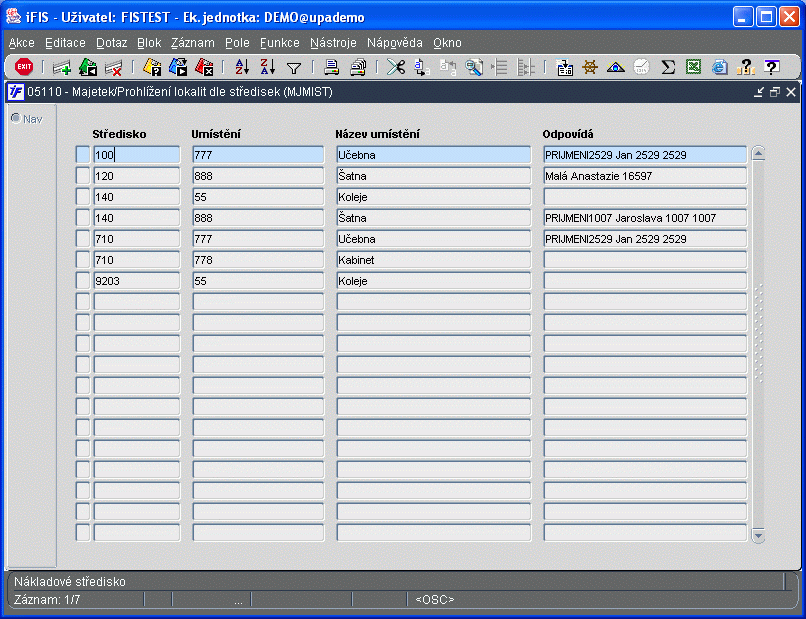Open the Pole menu

(x=237, y=43)
